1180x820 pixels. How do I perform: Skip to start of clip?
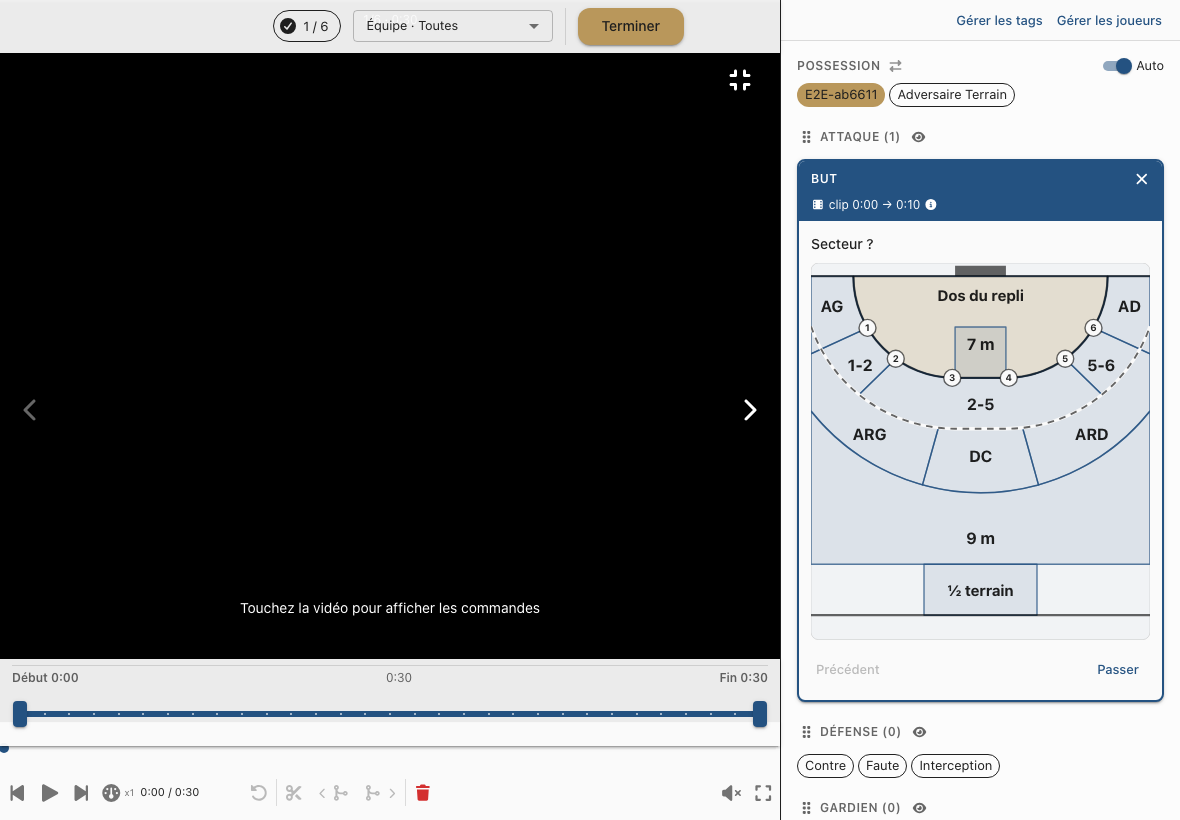click(x=17, y=793)
